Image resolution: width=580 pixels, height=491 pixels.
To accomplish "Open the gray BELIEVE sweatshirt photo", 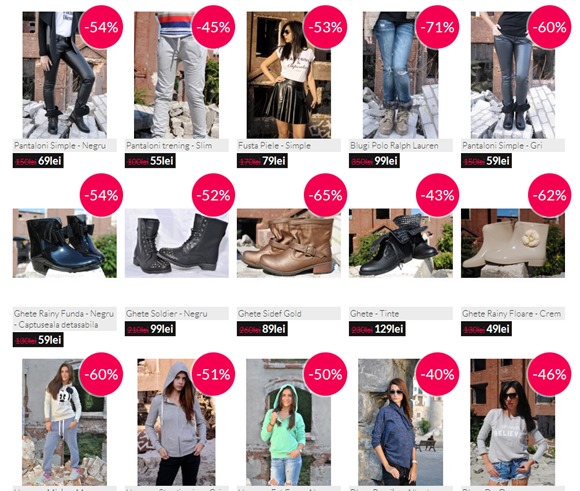I will pos(513,422).
